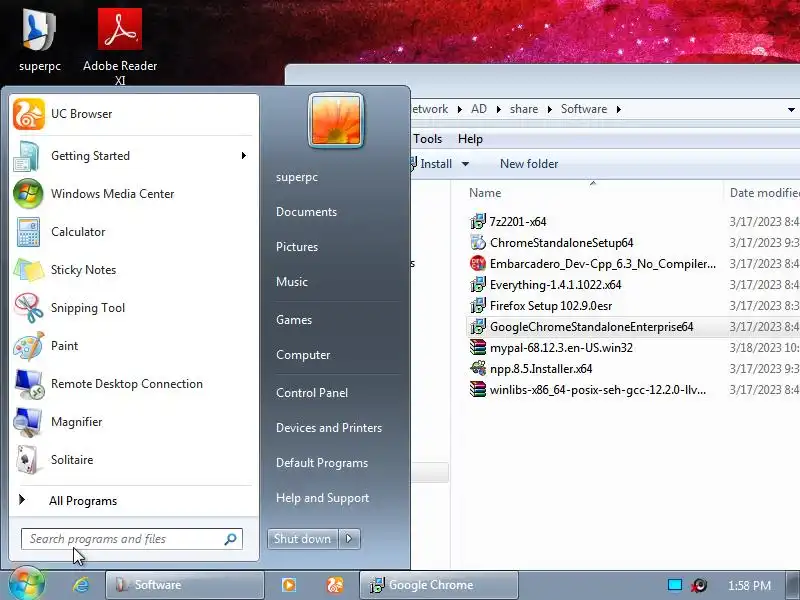The image size is (800, 600).
Task: Open the Tools menu in Explorer
Action: point(428,139)
